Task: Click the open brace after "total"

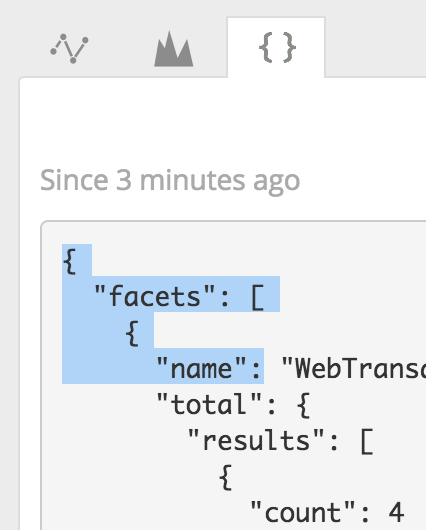Action: 304,405
